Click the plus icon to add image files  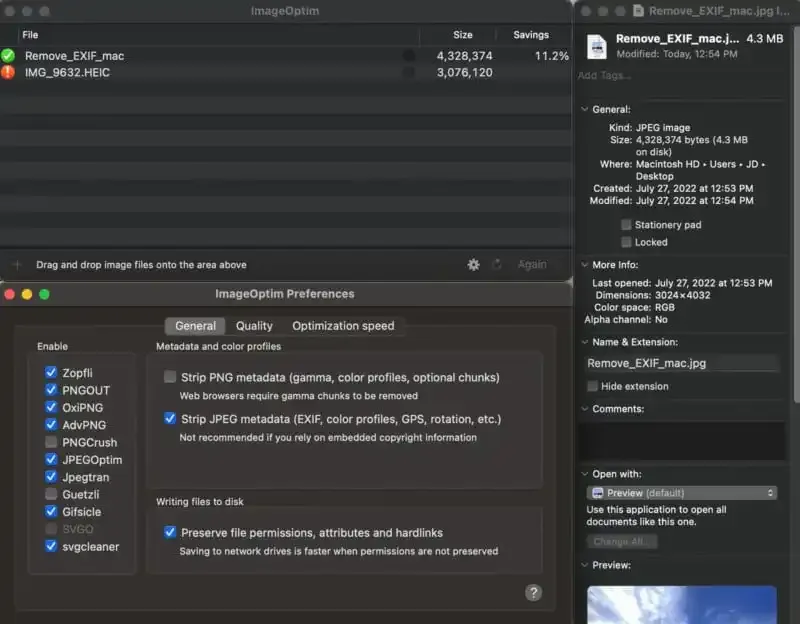16,264
